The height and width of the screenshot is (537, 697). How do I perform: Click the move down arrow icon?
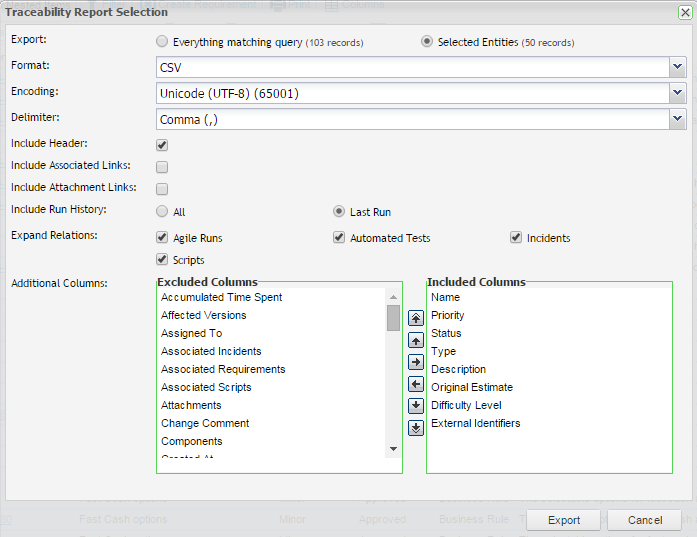[416, 406]
